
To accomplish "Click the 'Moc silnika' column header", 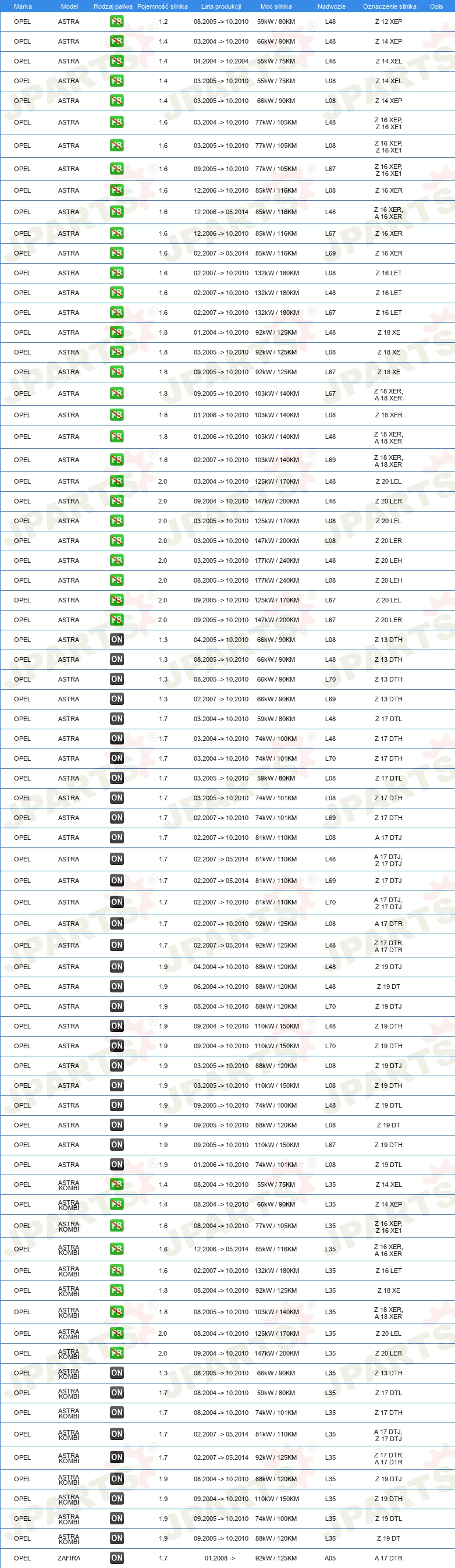I will pos(276,6).
